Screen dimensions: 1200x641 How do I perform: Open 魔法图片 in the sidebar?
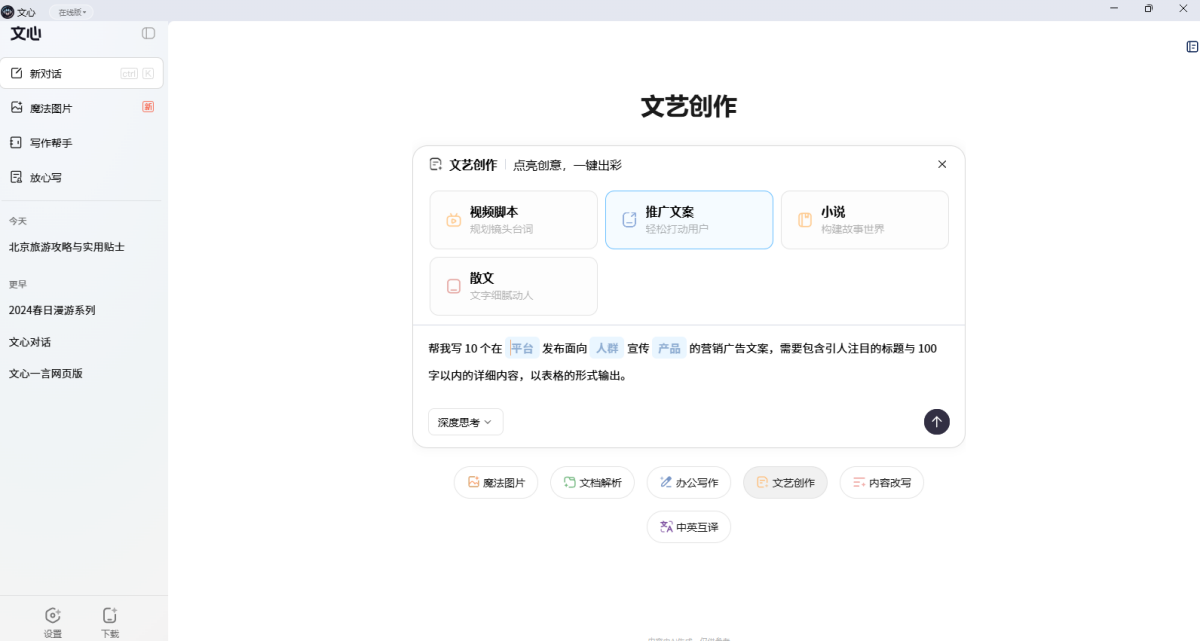(50, 108)
